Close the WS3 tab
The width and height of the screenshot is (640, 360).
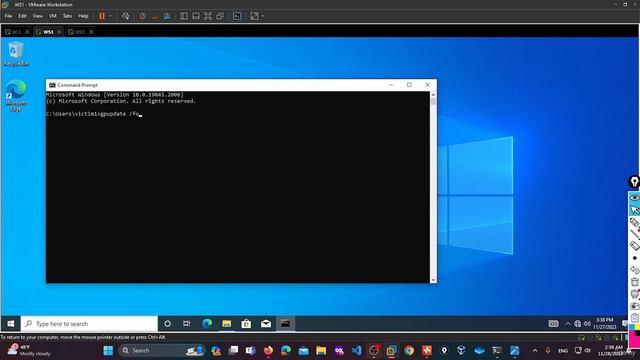click(91, 32)
